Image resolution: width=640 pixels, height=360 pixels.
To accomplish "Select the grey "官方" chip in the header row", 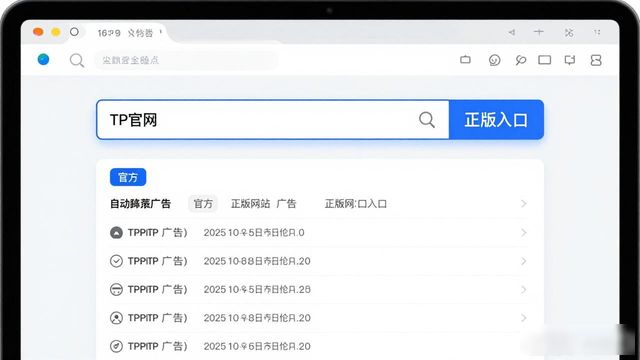I will click(x=203, y=204).
